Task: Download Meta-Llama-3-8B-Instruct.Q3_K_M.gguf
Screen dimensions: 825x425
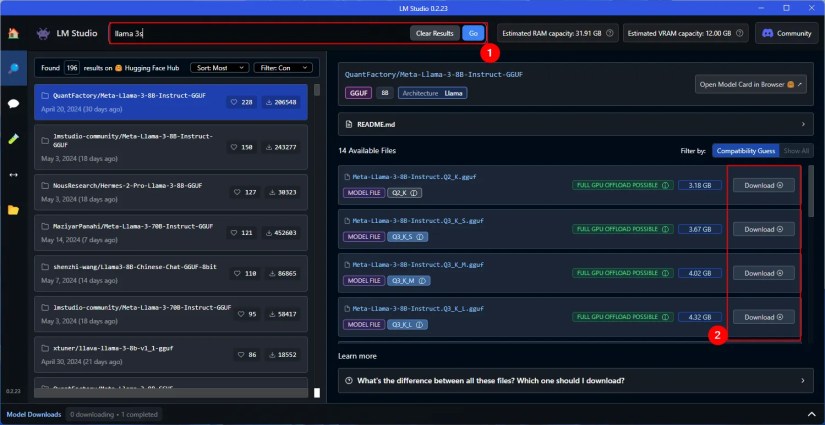Action: click(763, 273)
